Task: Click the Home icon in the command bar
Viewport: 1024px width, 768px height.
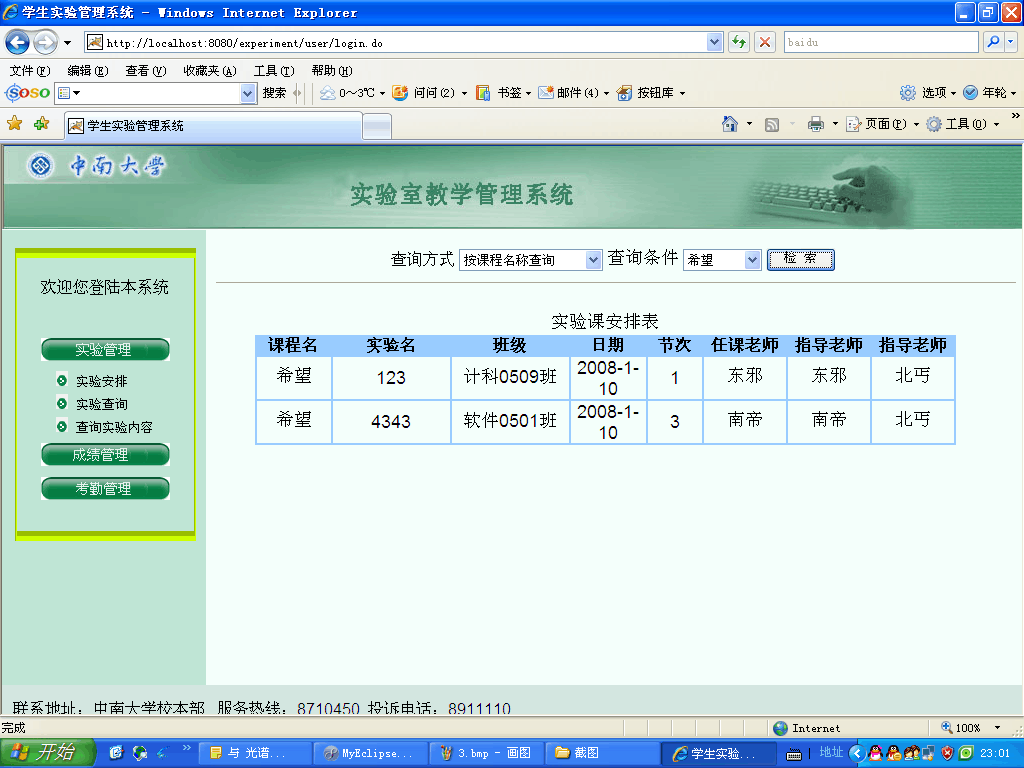Action: pyautogui.click(x=731, y=124)
